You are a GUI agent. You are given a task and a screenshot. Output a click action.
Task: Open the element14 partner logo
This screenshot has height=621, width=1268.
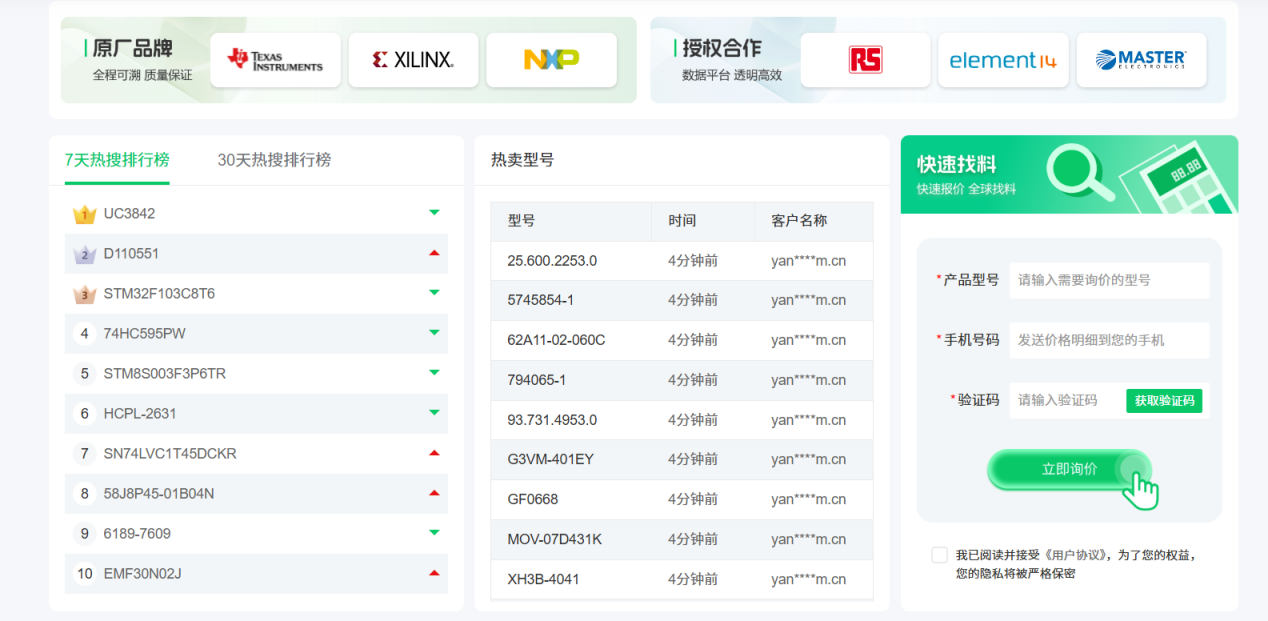(1003, 60)
